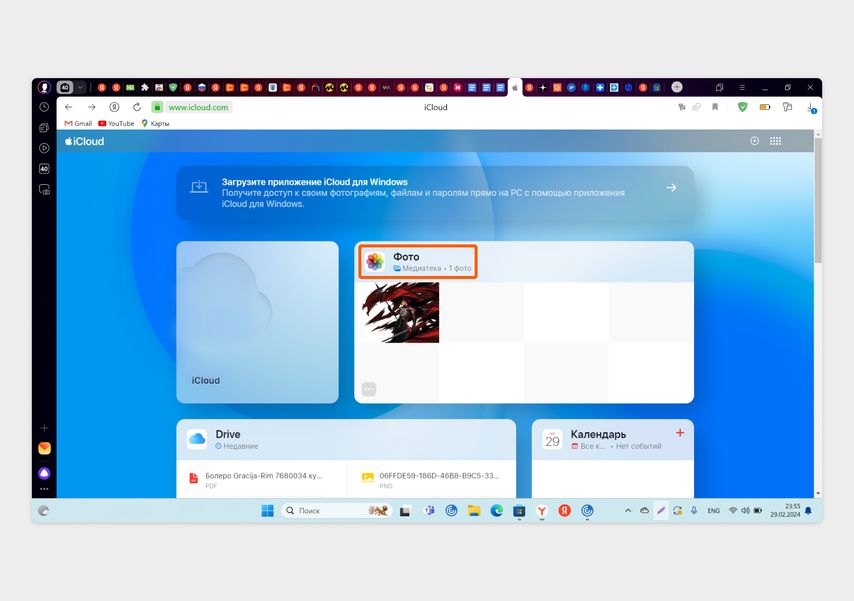This screenshot has height=601, width=854.
Task: Open the iCloud apps grid launcher
Action: (776, 141)
